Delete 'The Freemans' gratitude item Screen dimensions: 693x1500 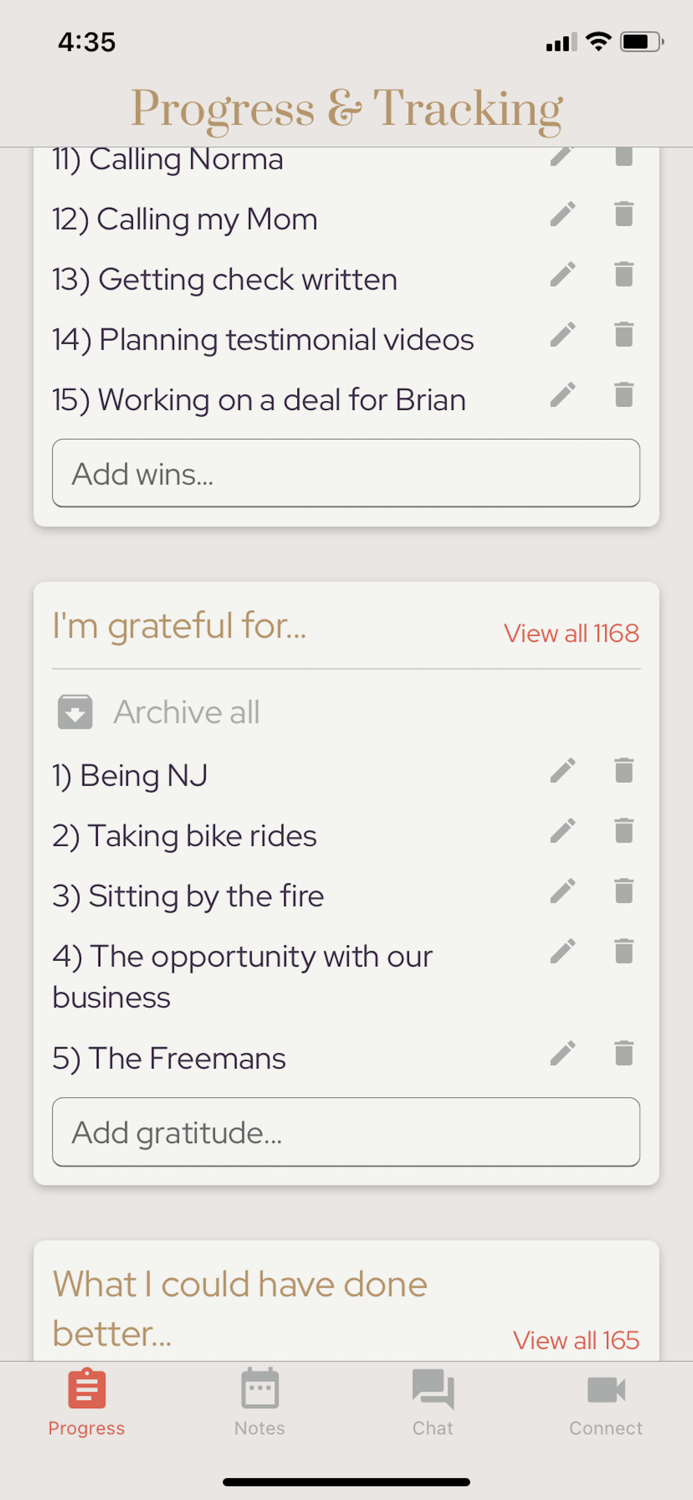[624, 1052]
